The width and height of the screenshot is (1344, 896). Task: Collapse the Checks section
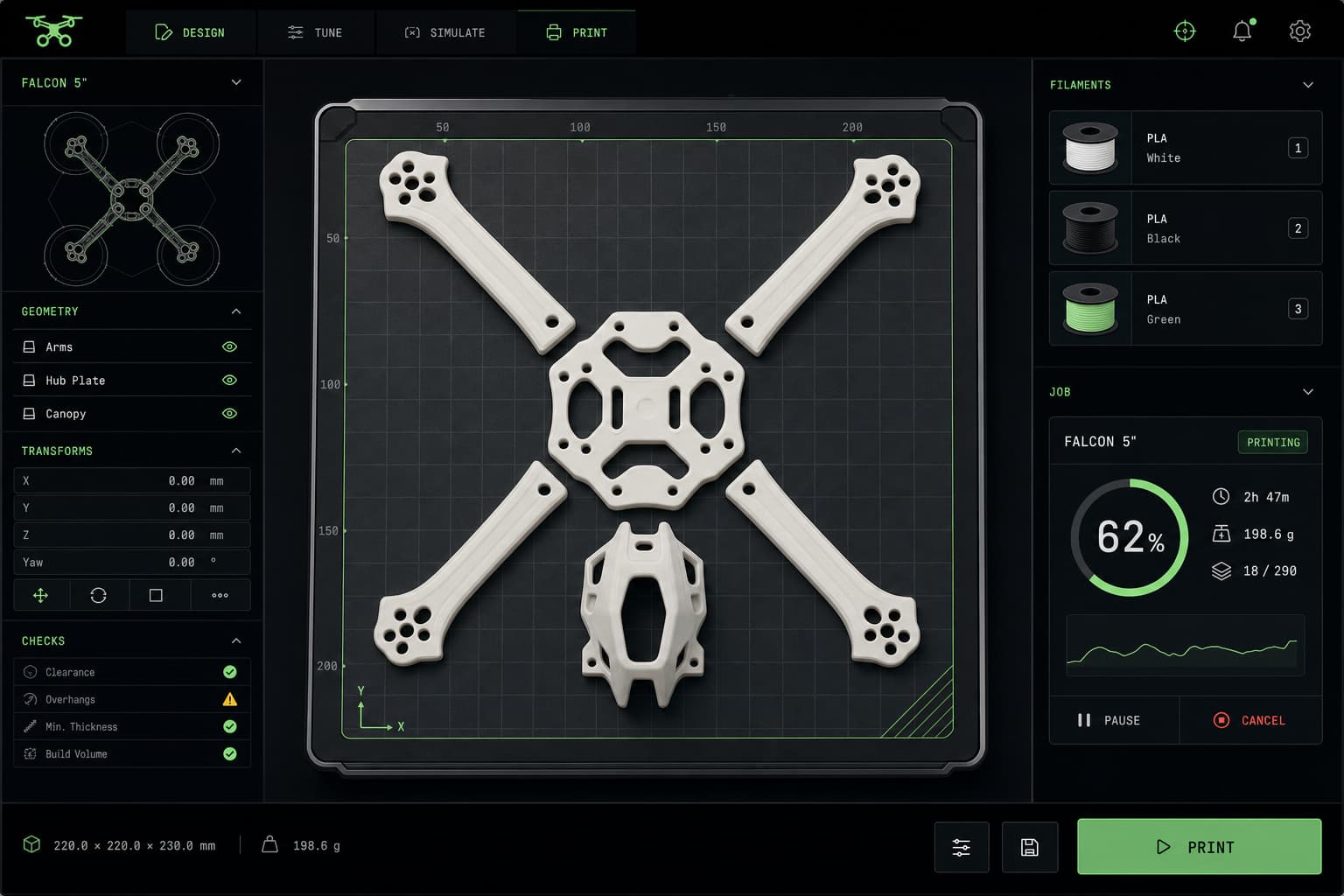click(x=236, y=640)
